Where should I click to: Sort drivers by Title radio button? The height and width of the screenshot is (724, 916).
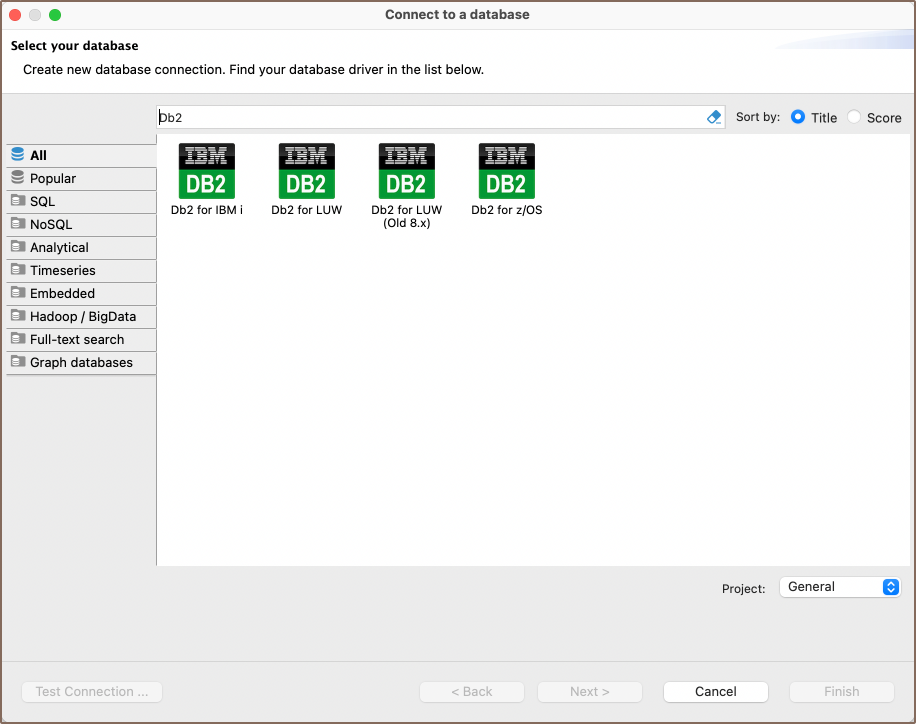(798, 117)
